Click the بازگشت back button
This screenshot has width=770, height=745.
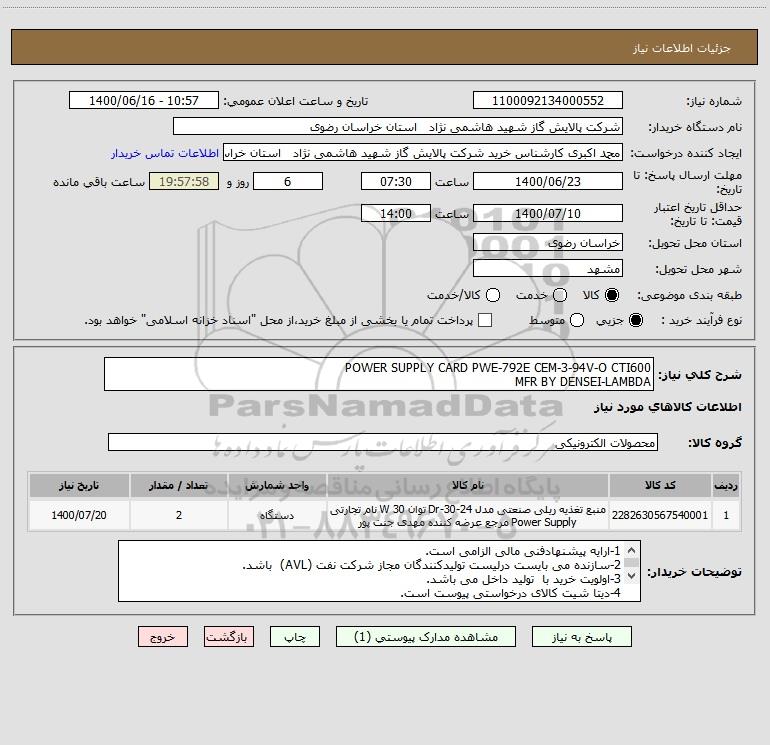[229, 637]
